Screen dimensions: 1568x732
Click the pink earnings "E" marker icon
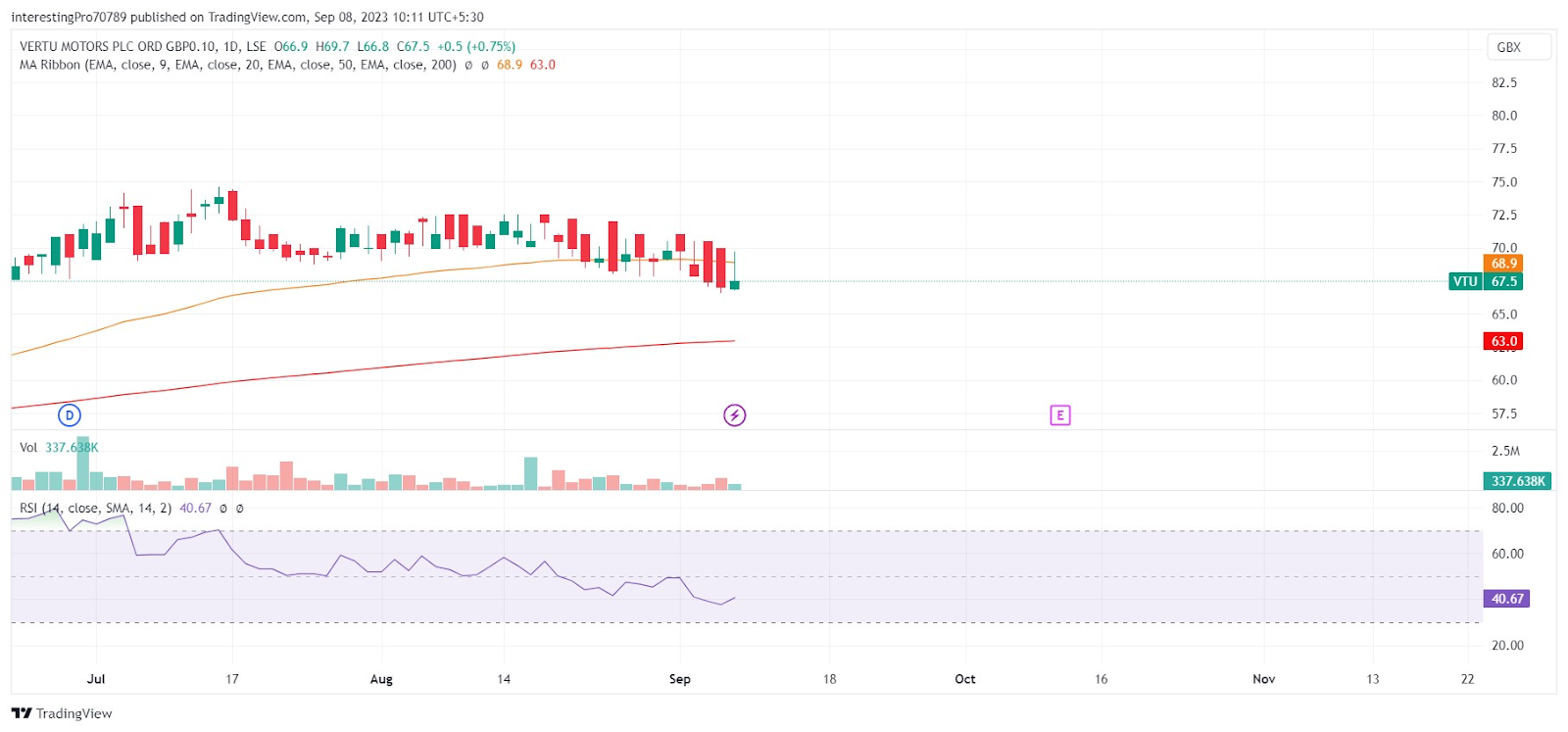[1059, 415]
